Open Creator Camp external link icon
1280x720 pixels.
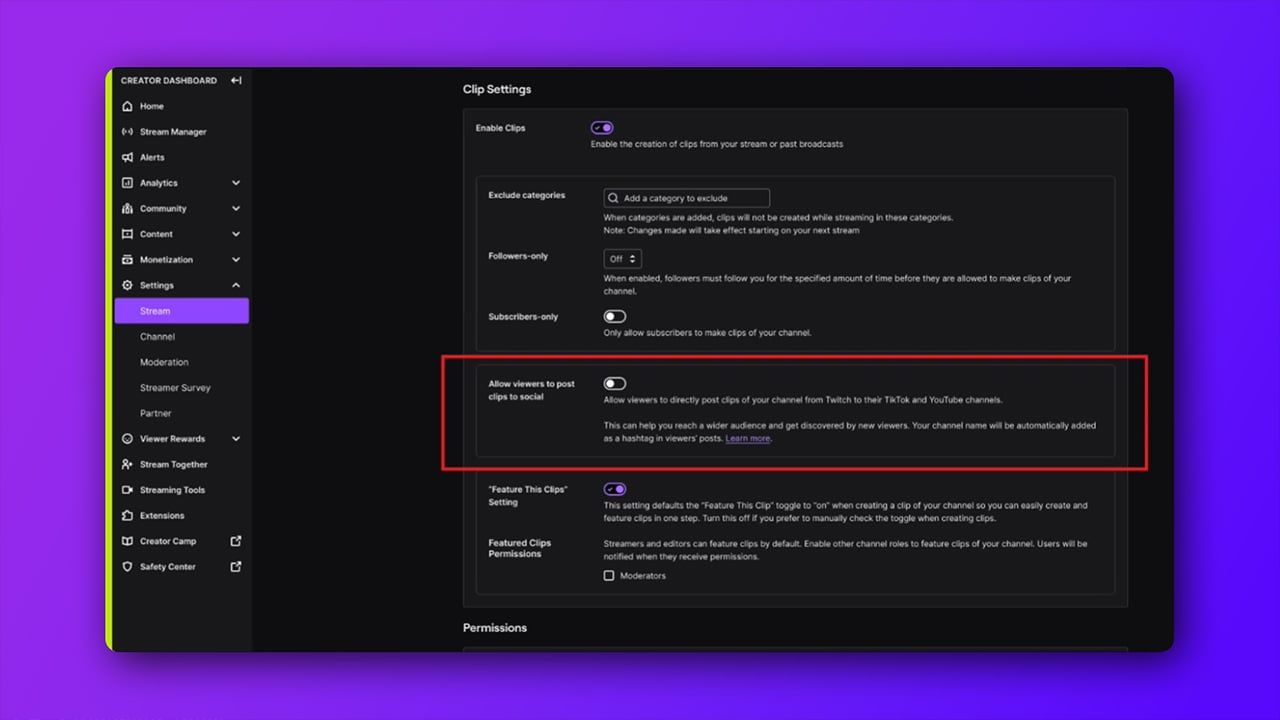[x=236, y=541]
